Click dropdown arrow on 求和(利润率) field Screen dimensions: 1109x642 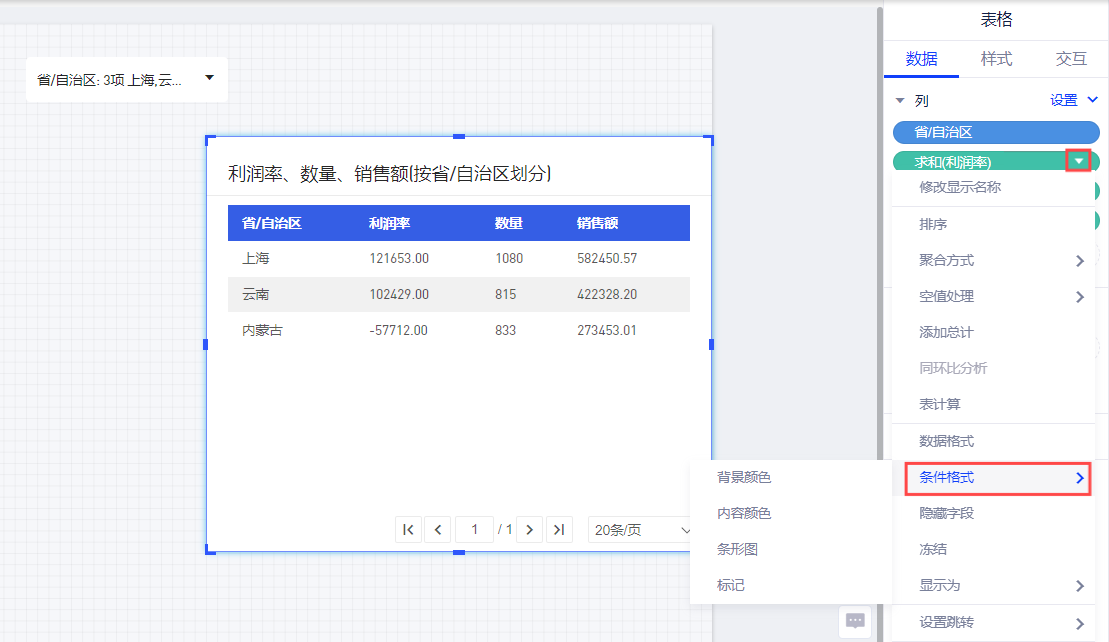point(1078,161)
